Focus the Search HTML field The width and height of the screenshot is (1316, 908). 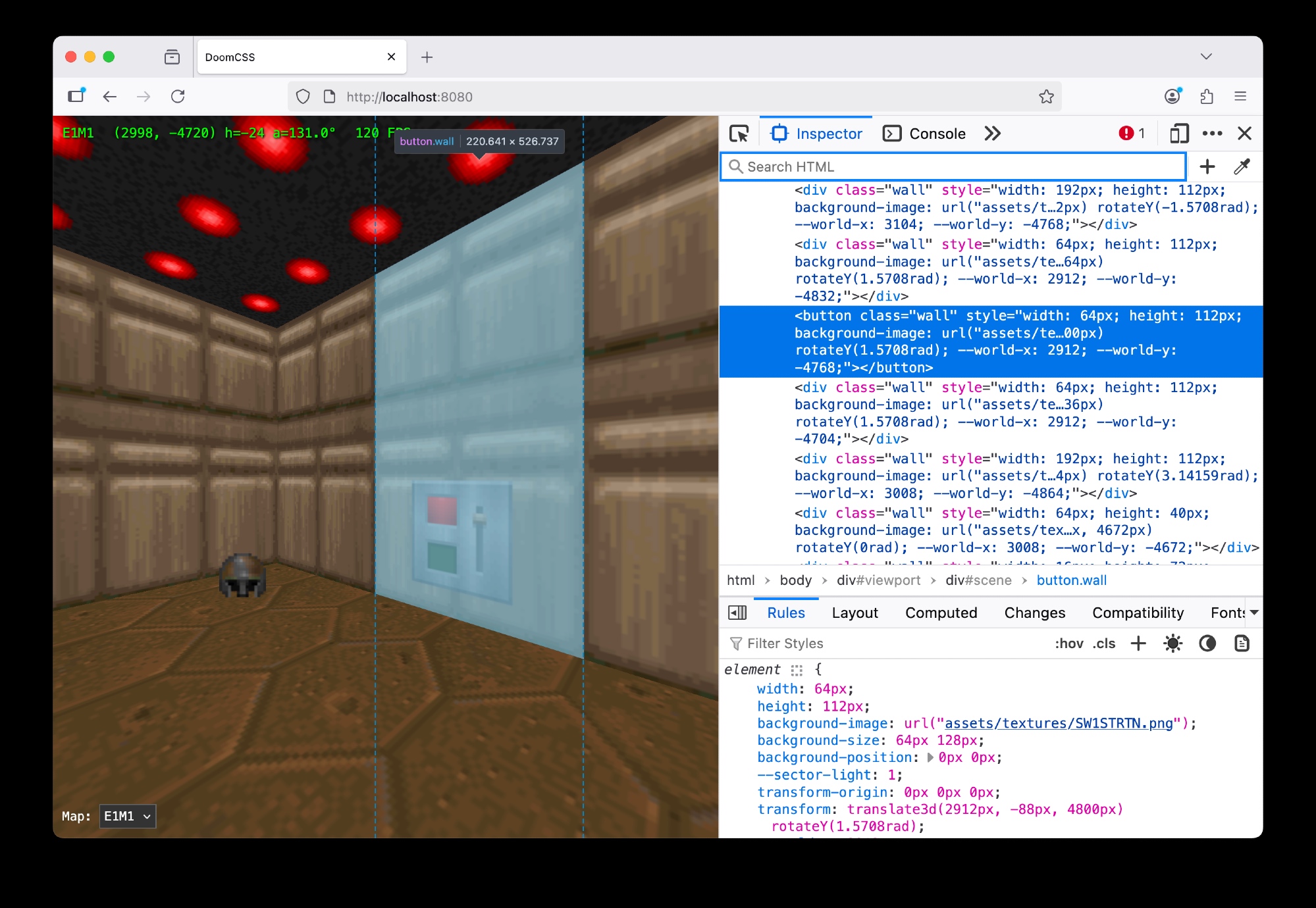(955, 166)
